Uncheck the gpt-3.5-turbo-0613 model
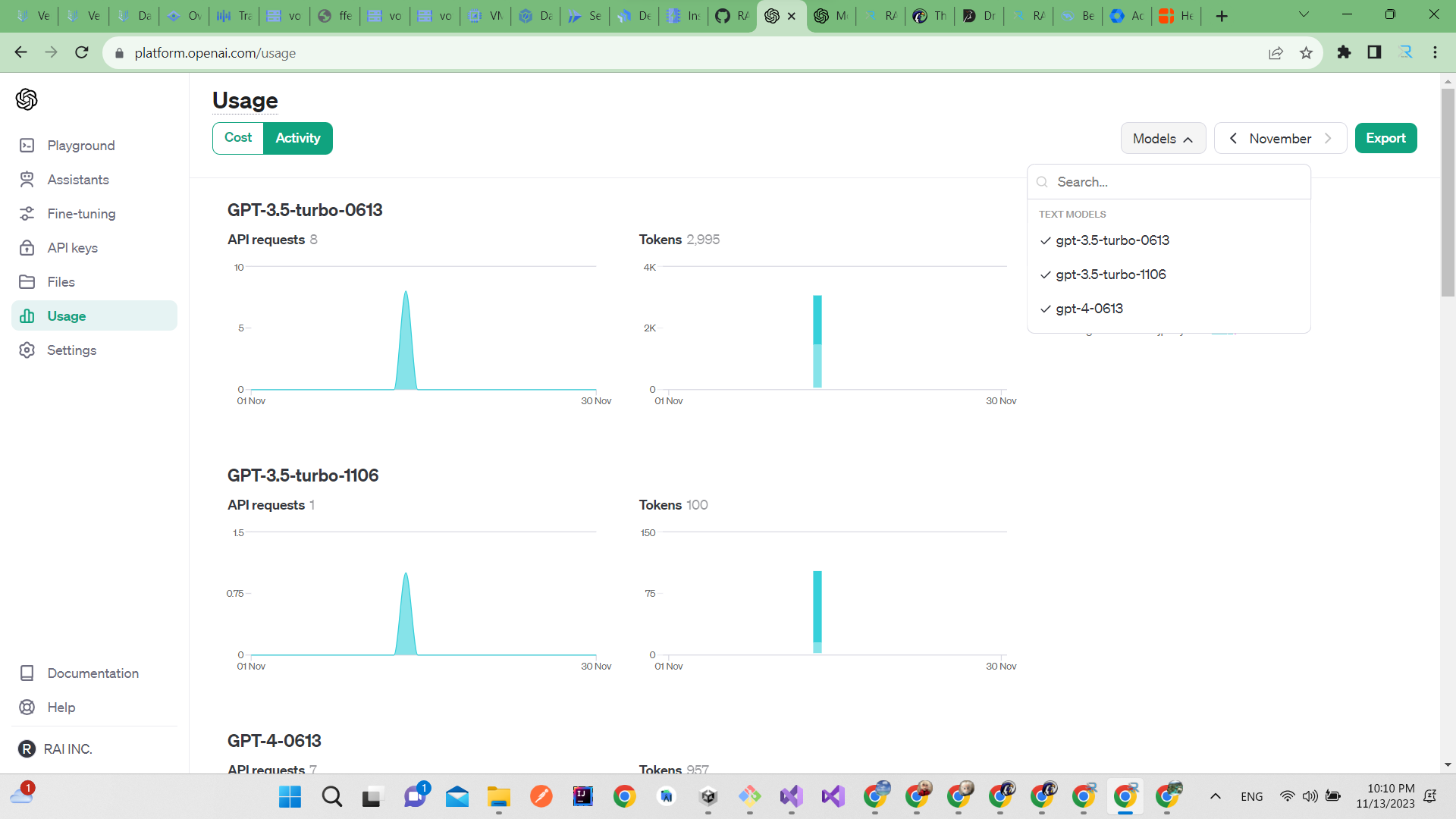The width and height of the screenshot is (1456, 819). click(1112, 240)
